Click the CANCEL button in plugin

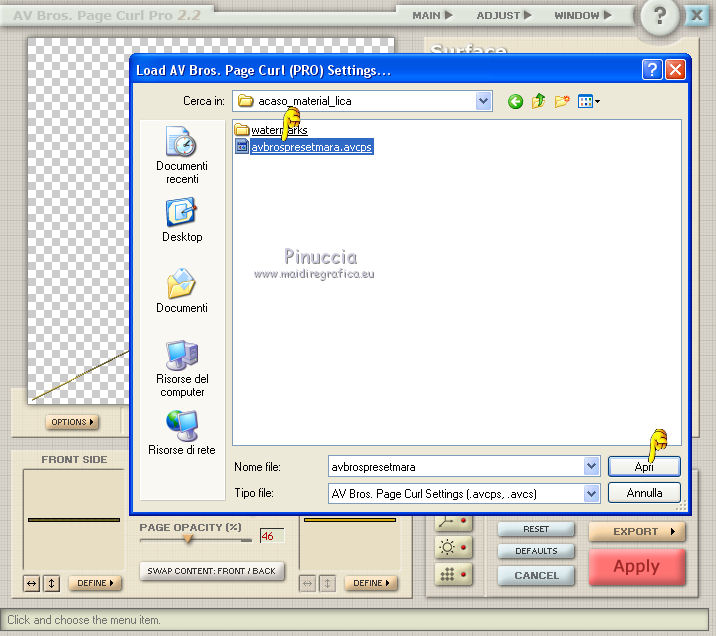tap(536, 575)
